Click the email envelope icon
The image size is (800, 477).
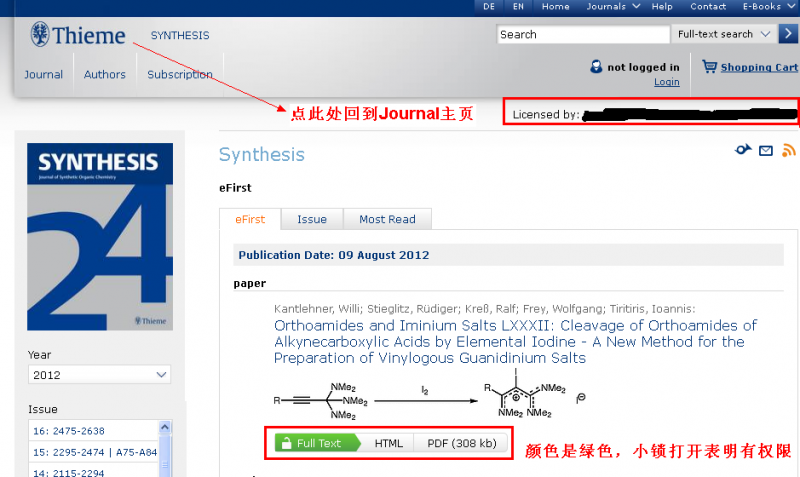tap(766, 150)
